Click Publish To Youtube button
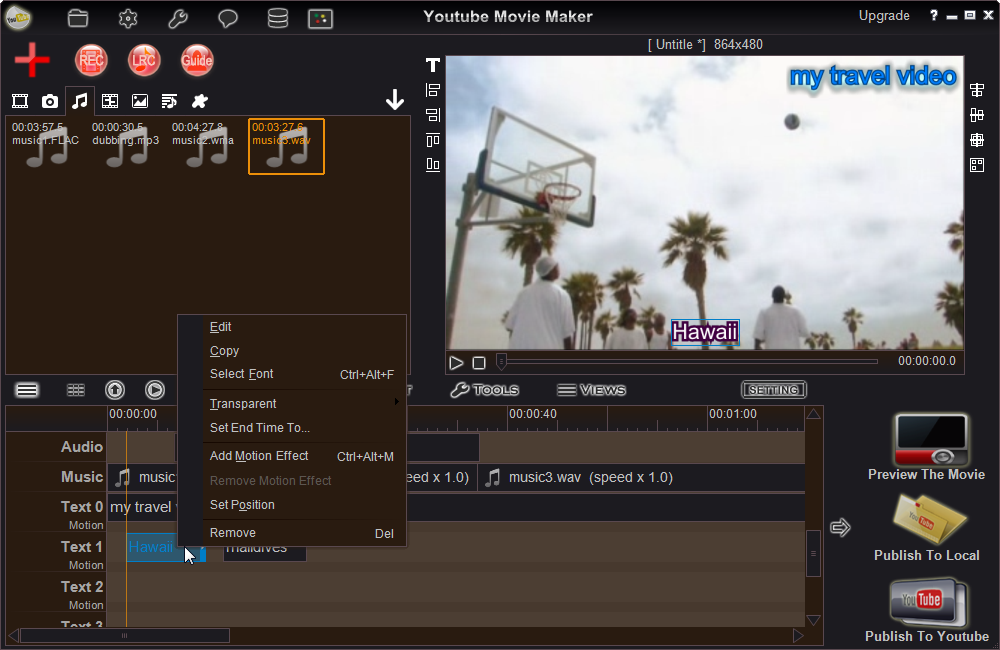Viewport: 1000px width, 650px height. (928, 610)
